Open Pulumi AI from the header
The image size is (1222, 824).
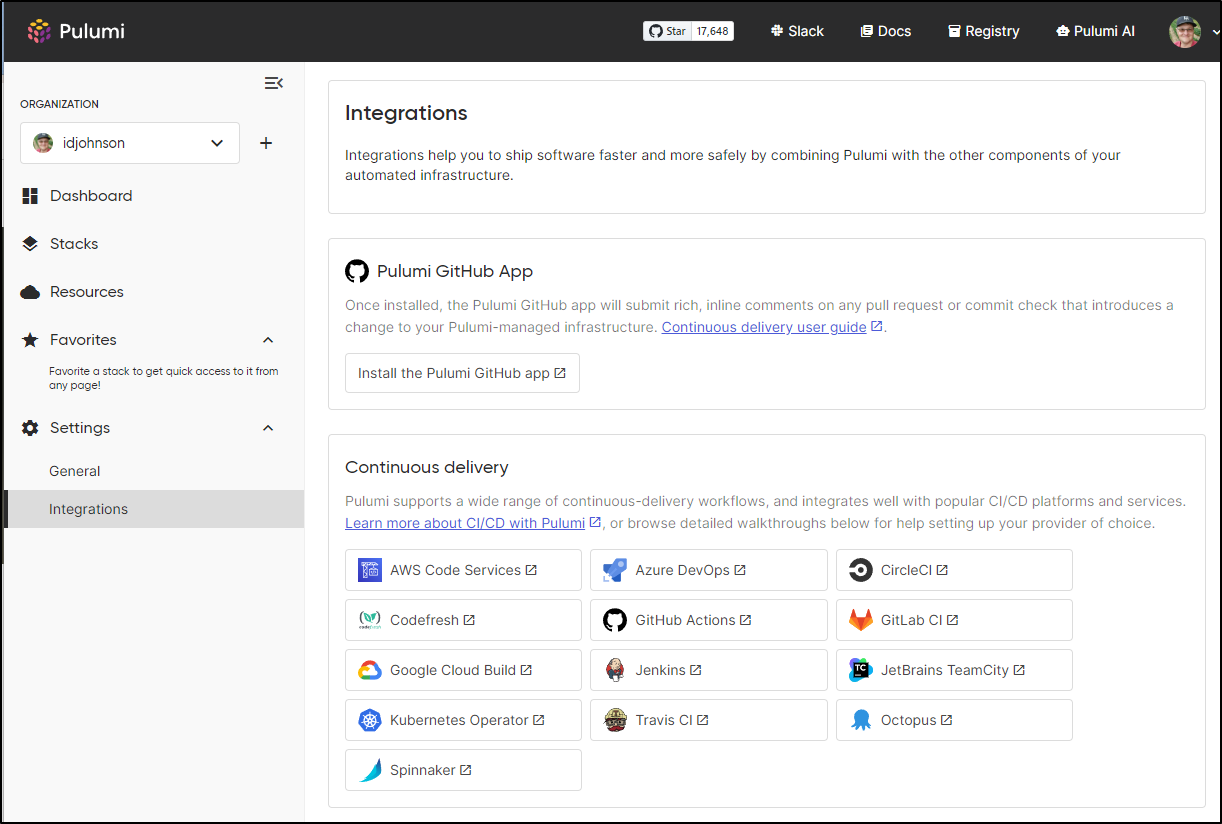click(x=1095, y=31)
